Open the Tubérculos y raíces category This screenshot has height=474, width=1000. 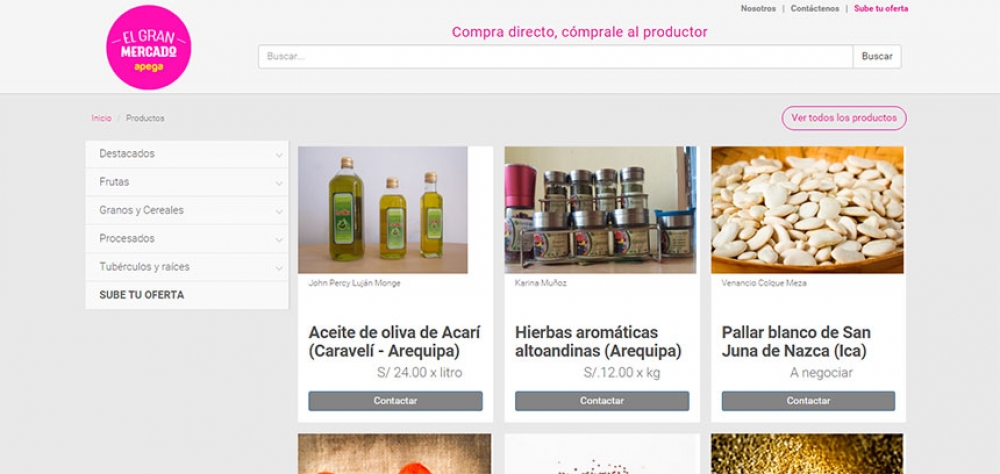pyautogui.click(x=145, y=267)
